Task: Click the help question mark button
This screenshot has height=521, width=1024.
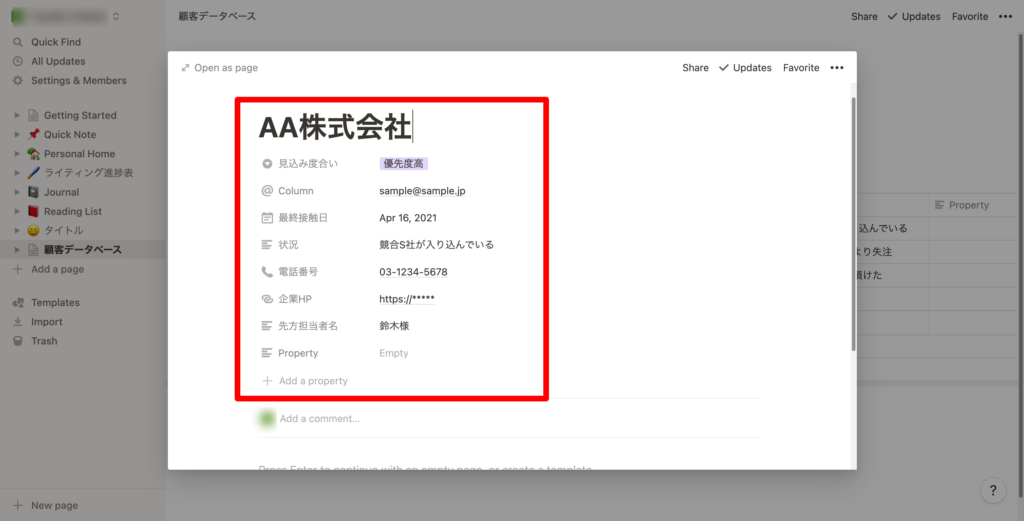Action: pyautogui.click(x=993, y=490)
